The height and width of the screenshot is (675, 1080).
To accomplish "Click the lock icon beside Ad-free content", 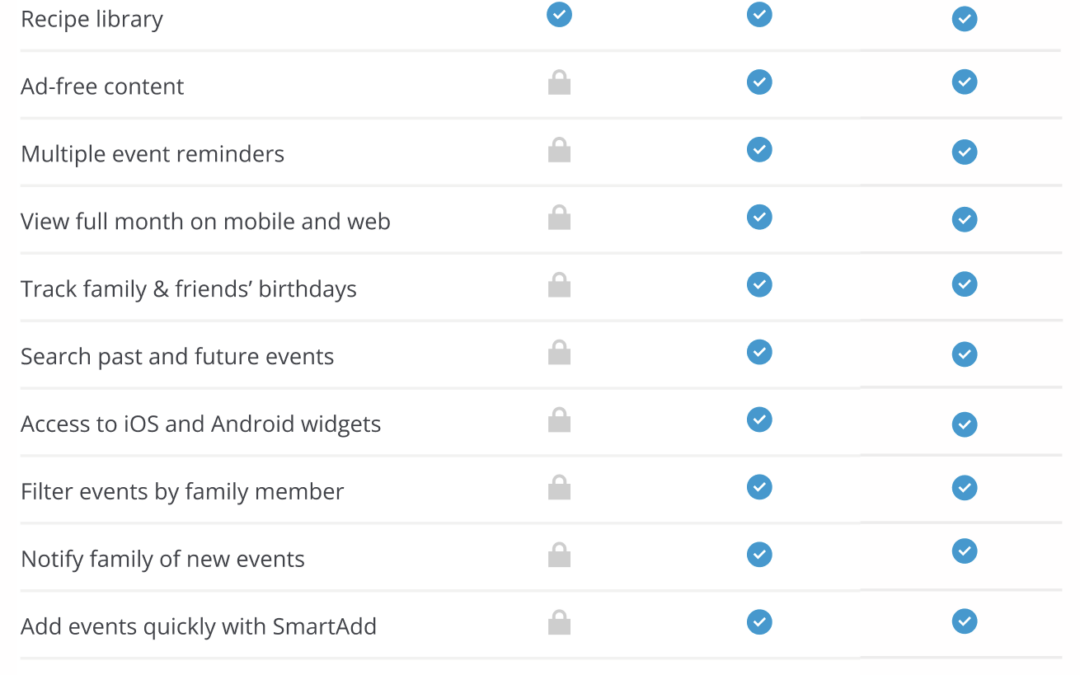I will pyautogui.click(x=559, y=84).
